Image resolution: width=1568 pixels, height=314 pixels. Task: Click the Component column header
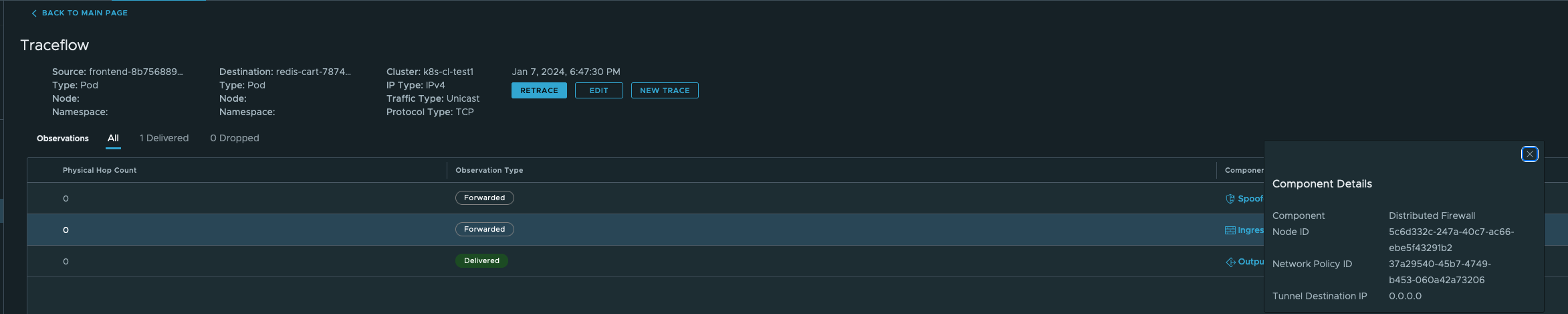pos(1243,170)
